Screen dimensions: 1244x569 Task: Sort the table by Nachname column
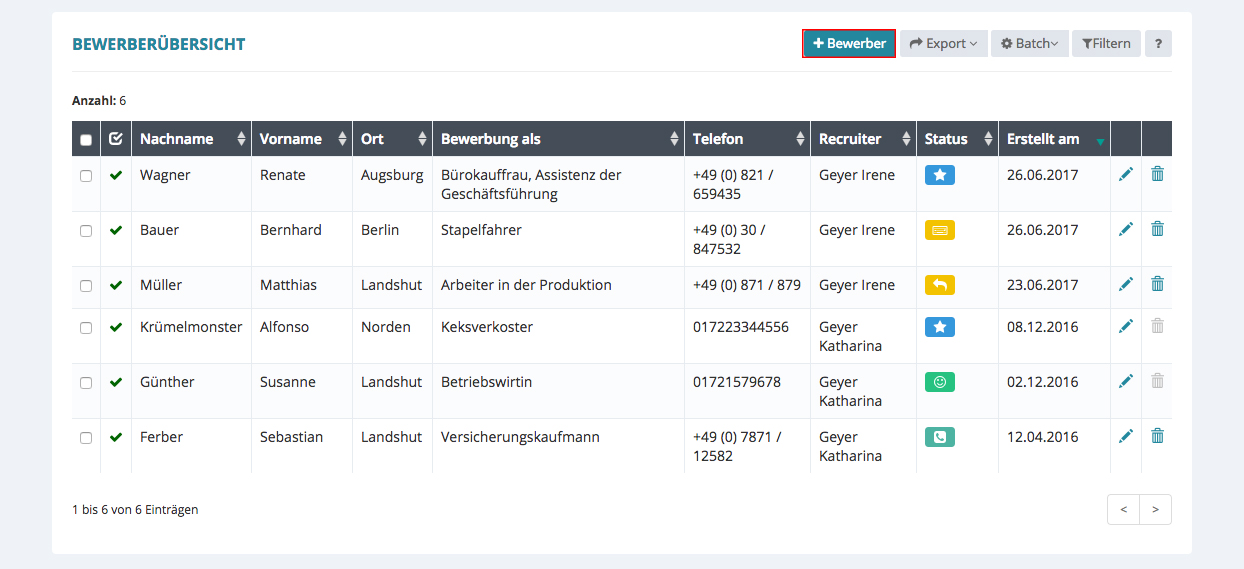coord(190,139)
